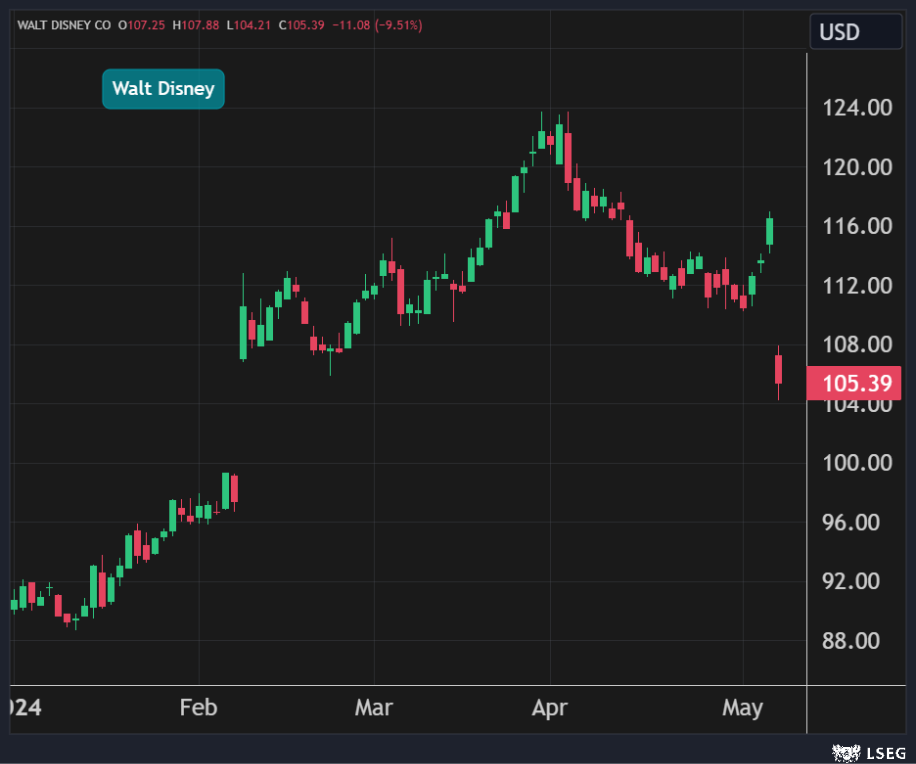Click the 100.00 price axis label
Screen dimensions: 916x764
pyautogui.click(x=857, y=463)
